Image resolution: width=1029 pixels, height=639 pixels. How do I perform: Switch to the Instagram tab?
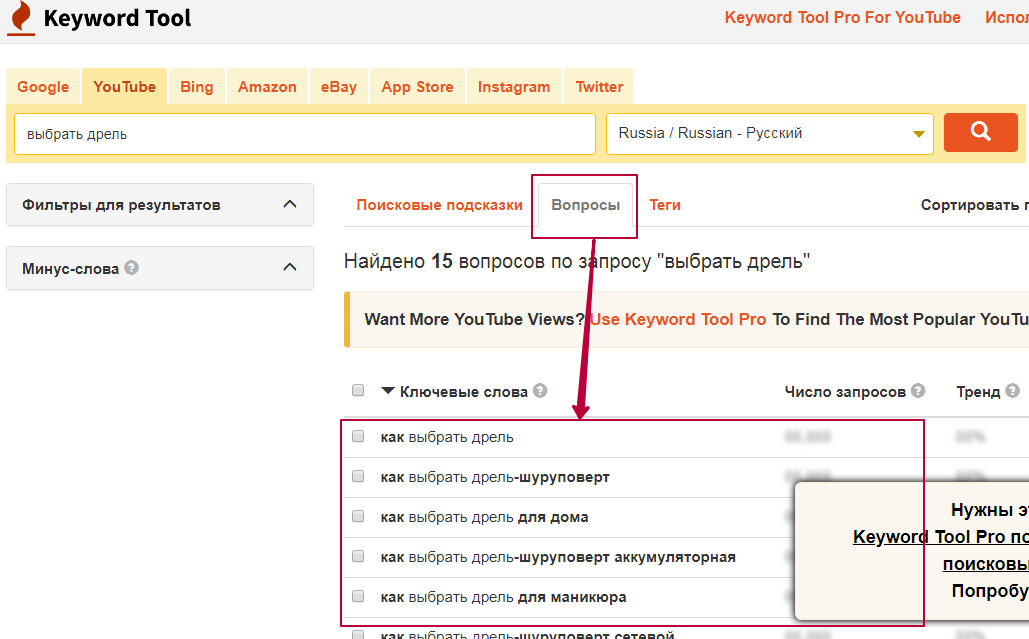(x=513, y=86)
